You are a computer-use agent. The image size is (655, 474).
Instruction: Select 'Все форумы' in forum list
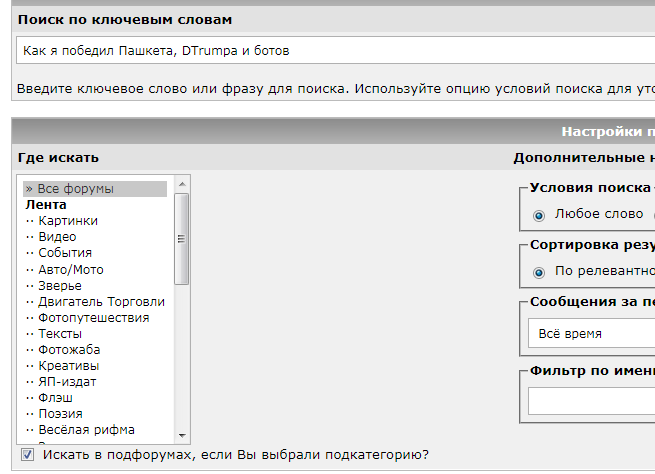pyautogui.click(x=95, y=189)
